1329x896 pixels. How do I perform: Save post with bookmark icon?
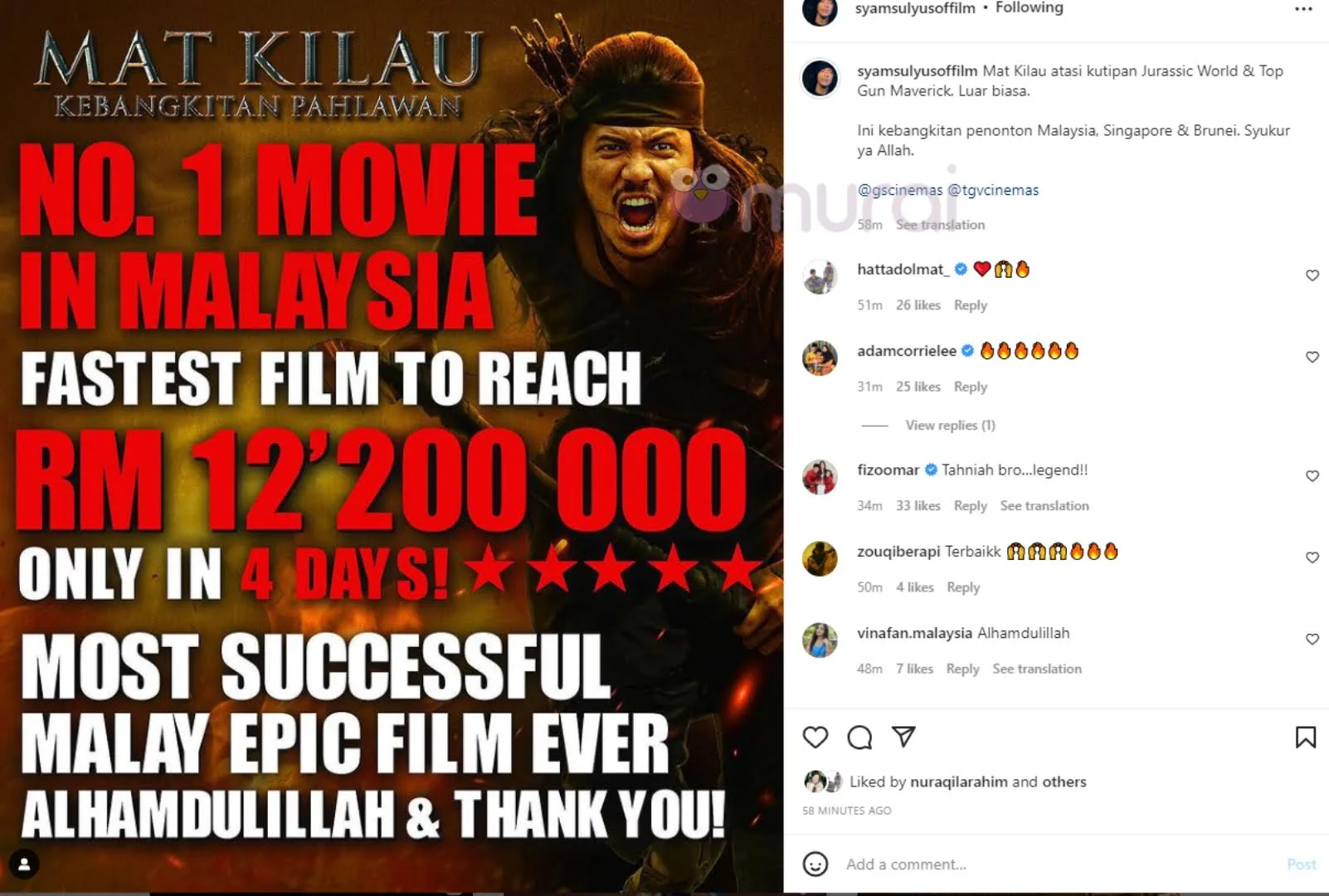[1305, 737]
